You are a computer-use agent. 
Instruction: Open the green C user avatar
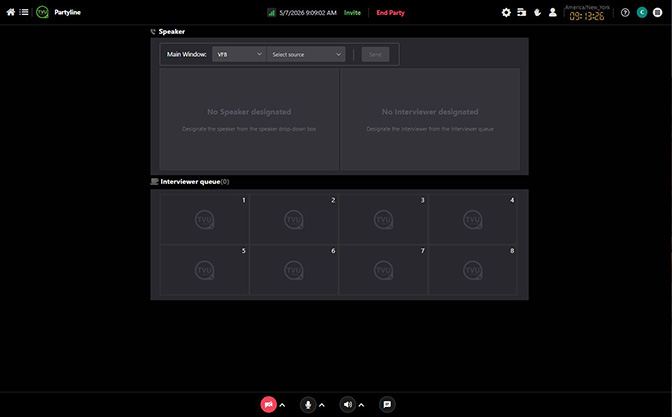point(642,12)
